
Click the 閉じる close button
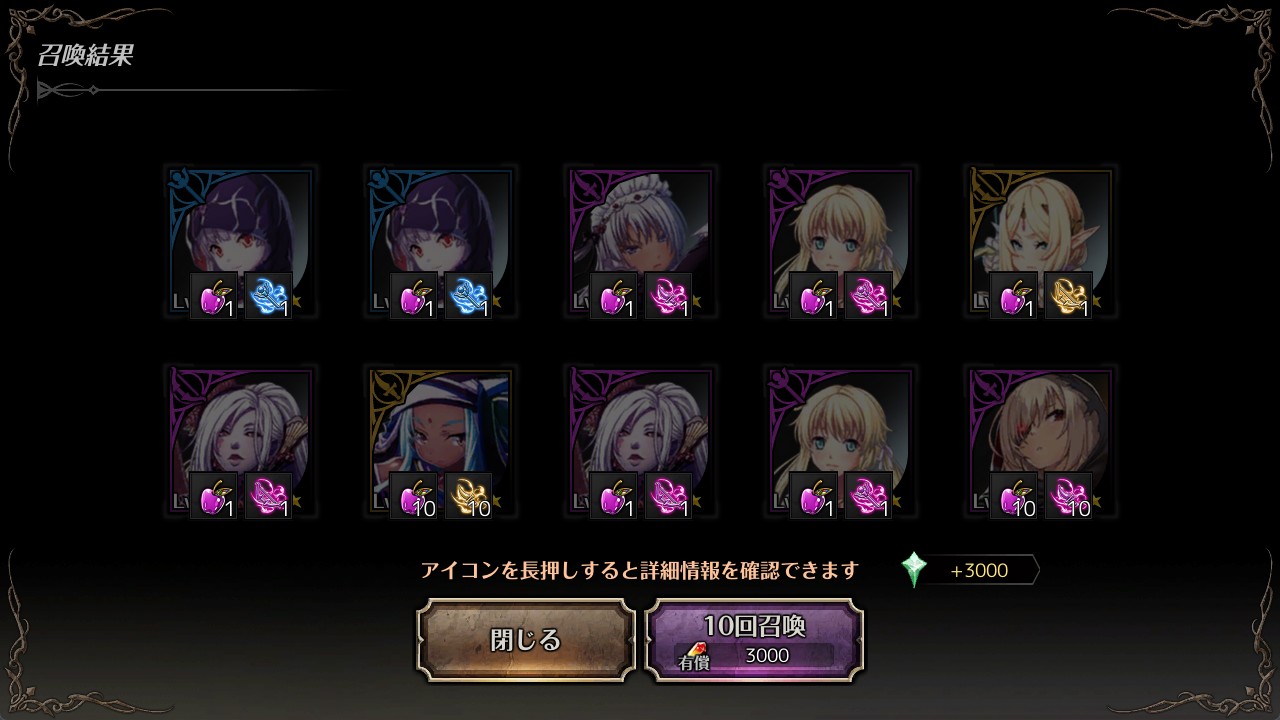click(x=526, y=640)
